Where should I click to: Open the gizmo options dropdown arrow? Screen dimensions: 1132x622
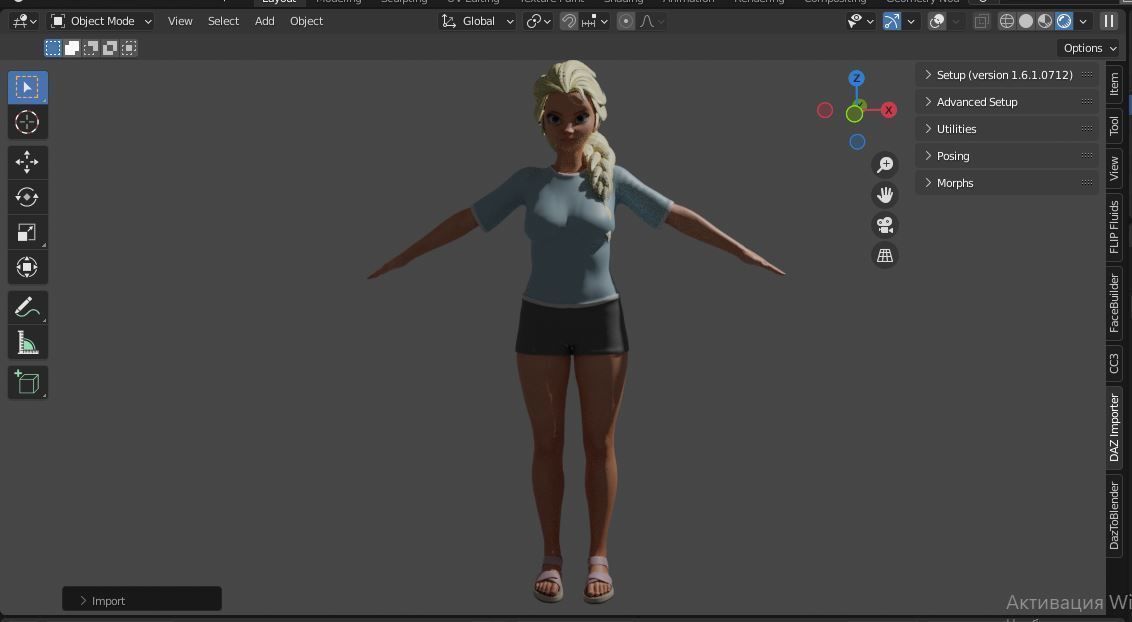point(910,22)
